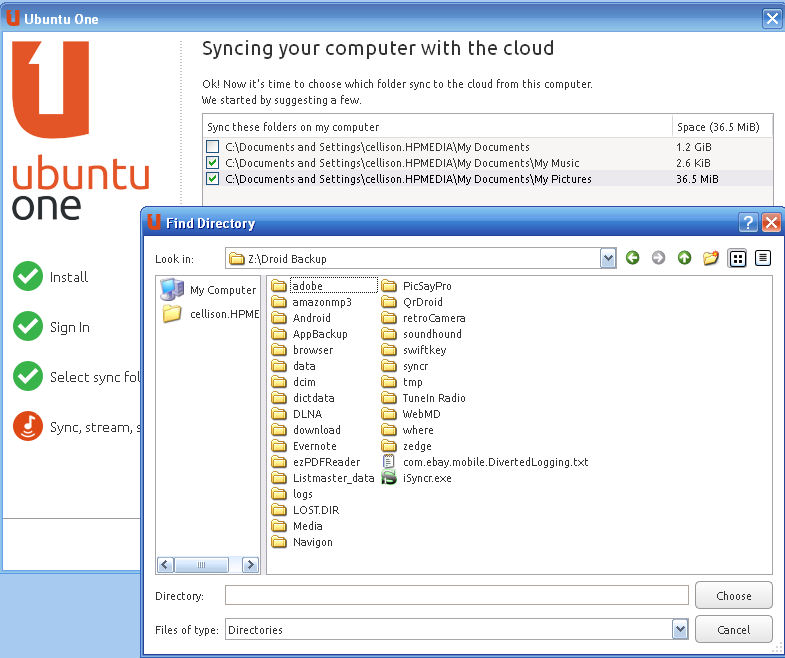Click the Sync, stream step music icon
The width and height of the screenshot is (785, 658).
pos(28,426)
